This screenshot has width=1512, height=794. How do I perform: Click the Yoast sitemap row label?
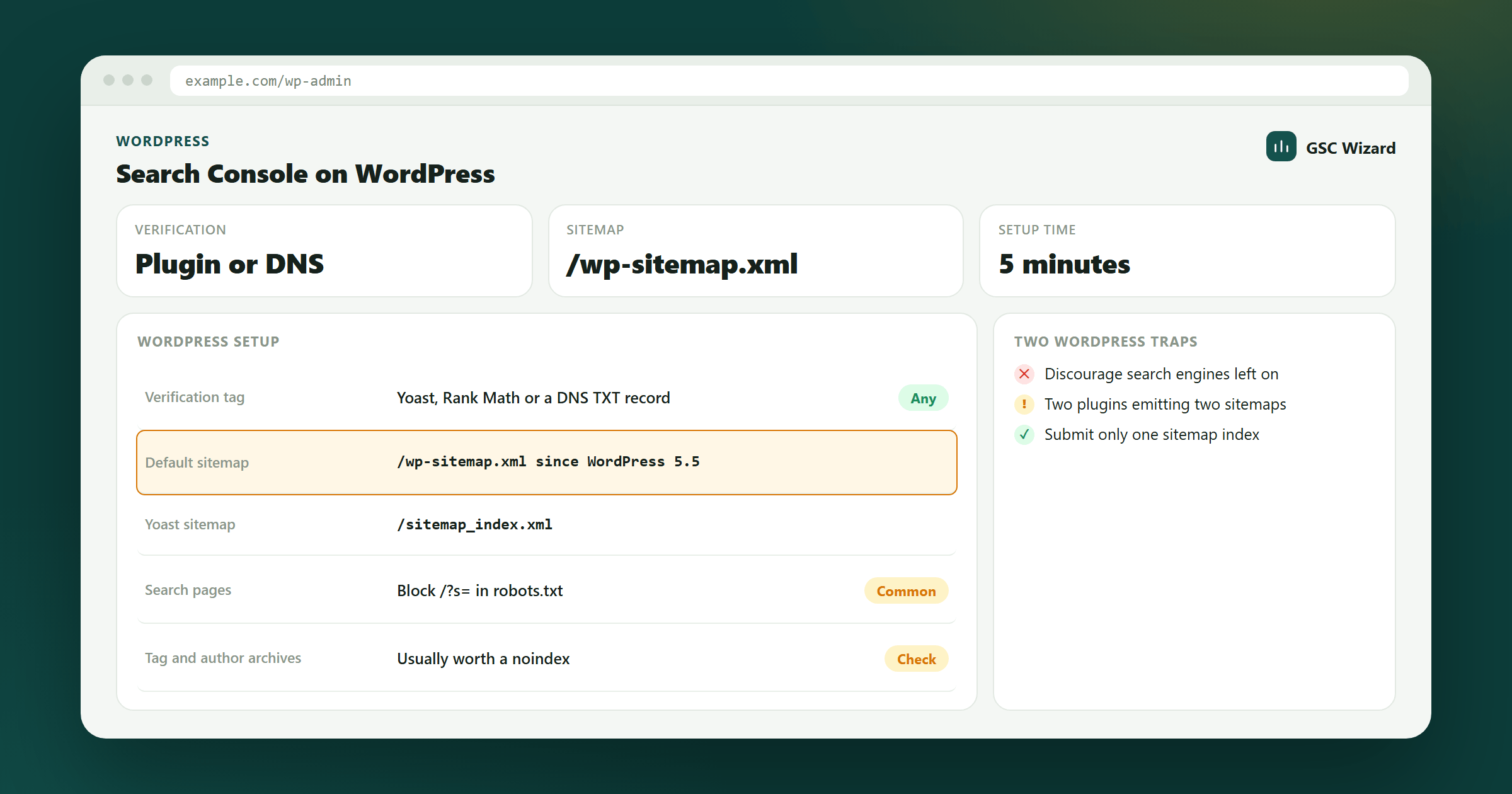click(190, 524)
